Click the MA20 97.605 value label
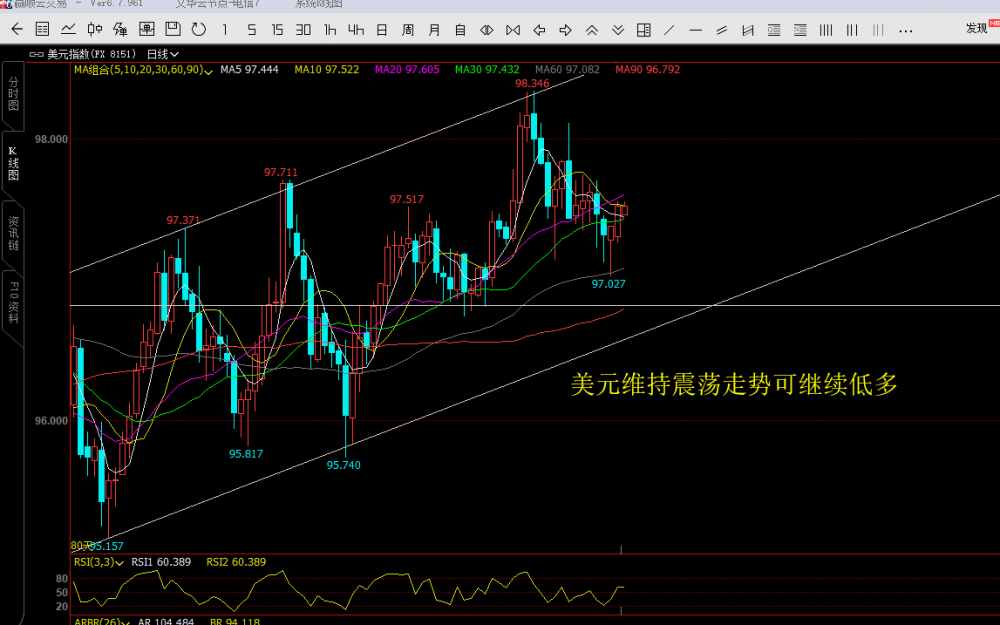 coord(407,70)
